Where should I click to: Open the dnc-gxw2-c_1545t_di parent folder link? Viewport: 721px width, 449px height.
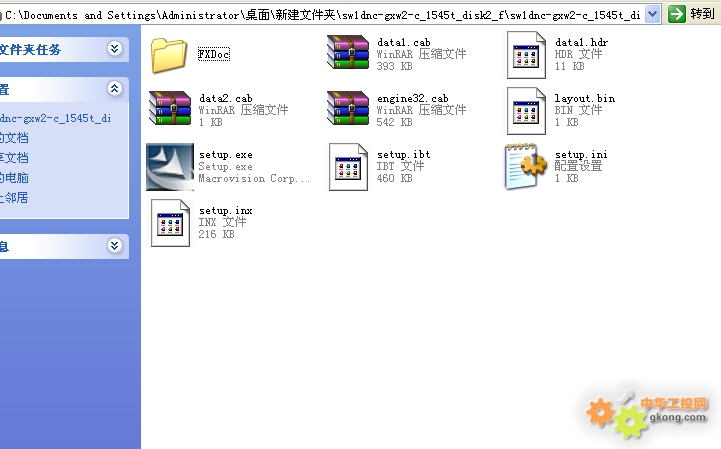55,118
